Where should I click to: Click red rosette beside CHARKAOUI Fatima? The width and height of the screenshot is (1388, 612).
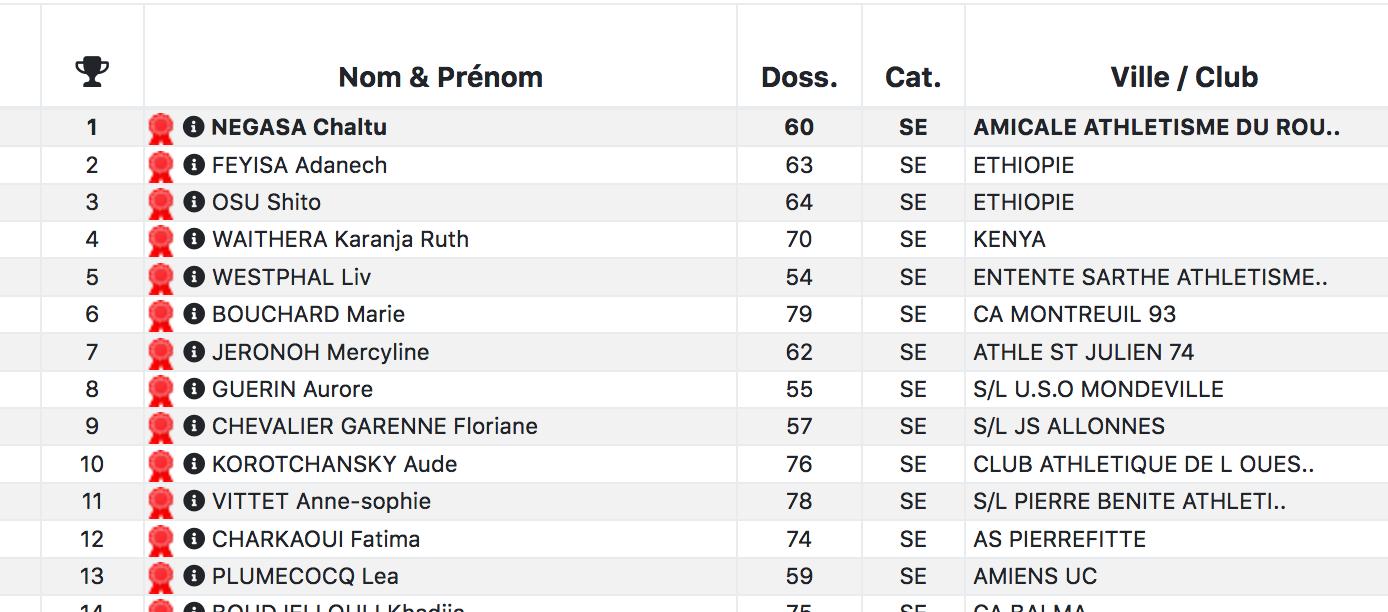[x=160, y=540]
